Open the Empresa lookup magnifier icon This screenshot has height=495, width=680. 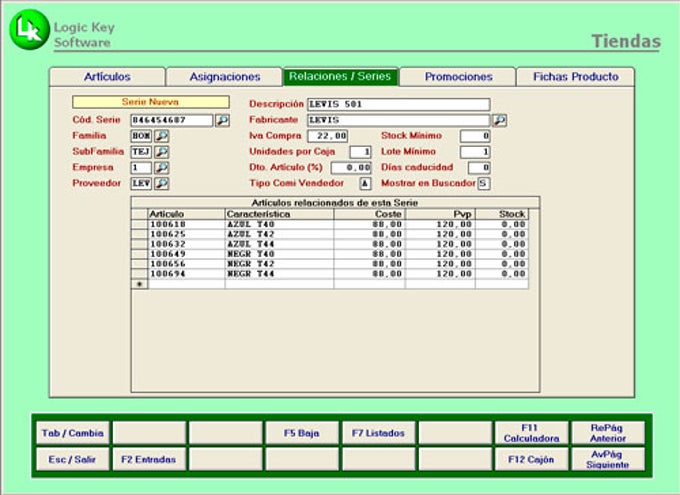162,167
